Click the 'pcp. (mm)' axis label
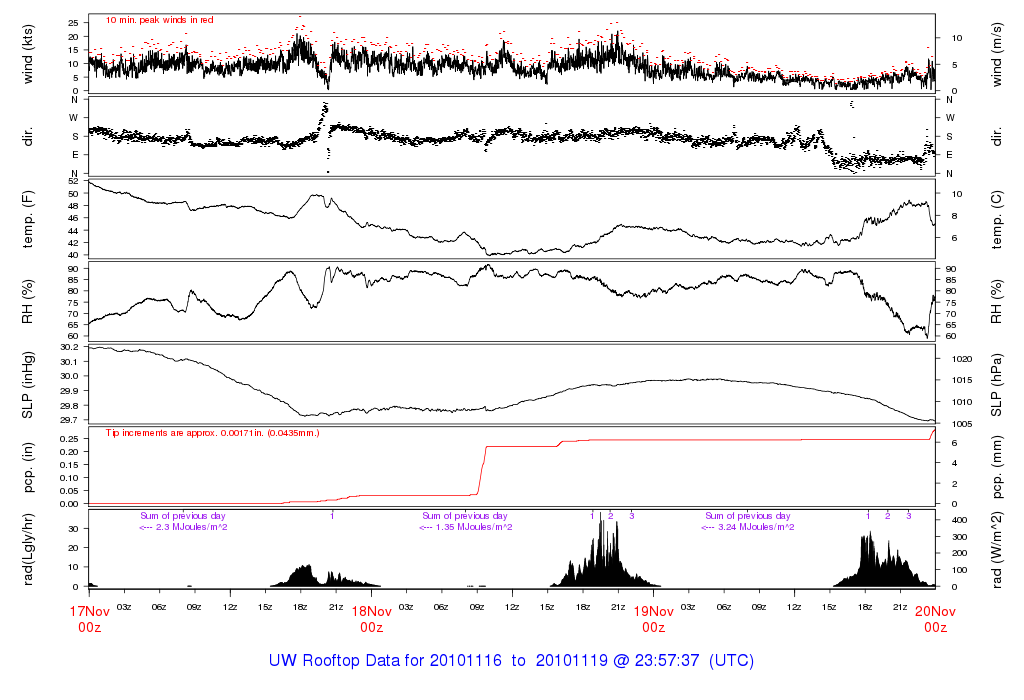Viewport: 1024px width, 700px height. [x=997, y=468]
